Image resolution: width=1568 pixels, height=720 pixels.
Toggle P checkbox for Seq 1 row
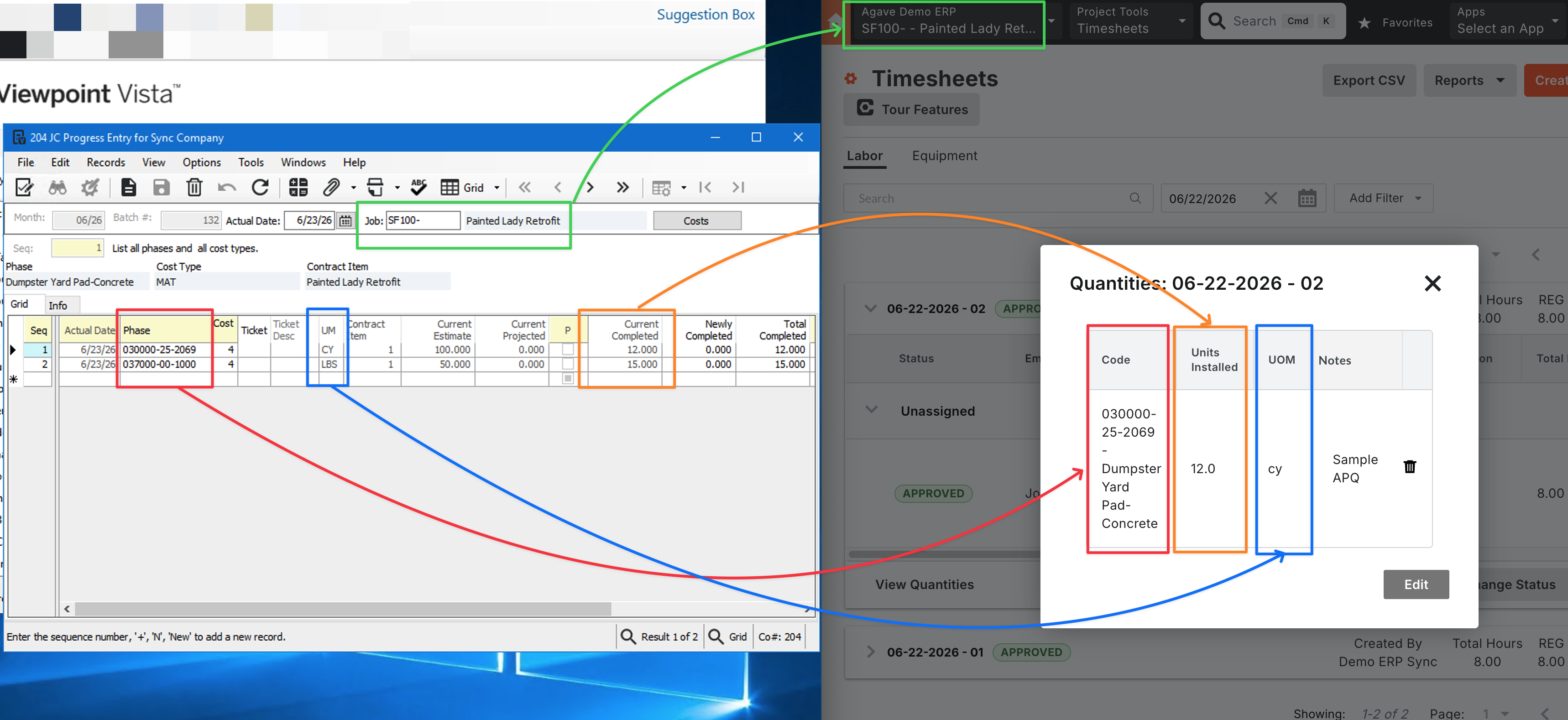pyautogui.click(x=567, y=350)
